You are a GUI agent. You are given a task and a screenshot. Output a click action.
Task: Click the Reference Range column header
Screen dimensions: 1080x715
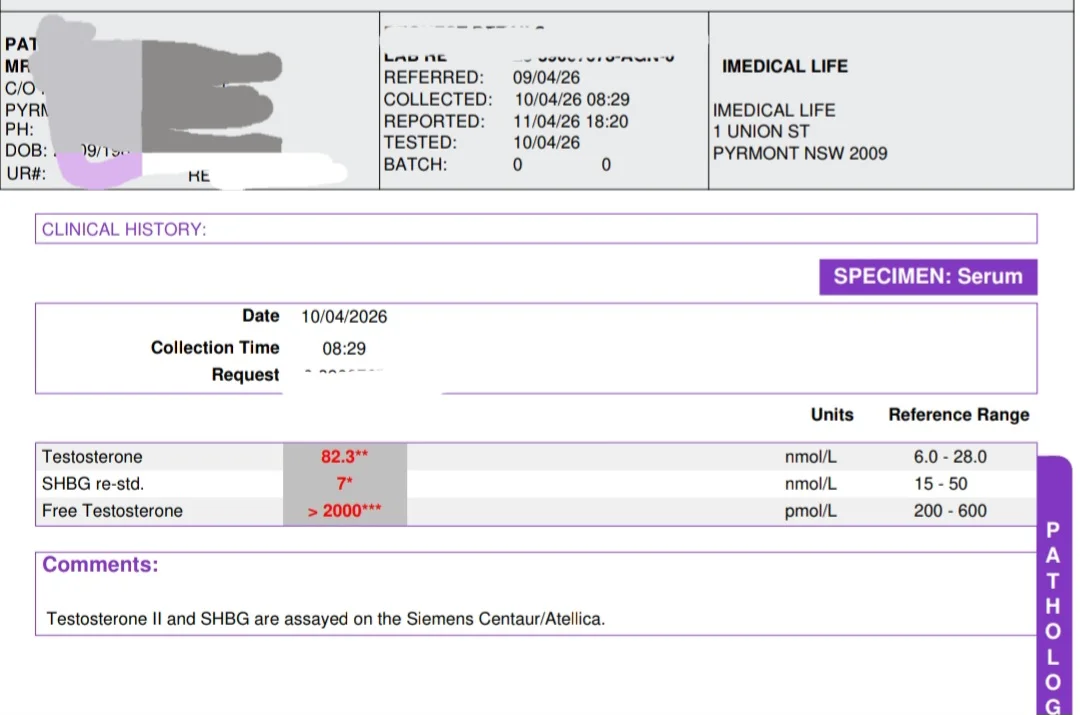click(958, 415)
